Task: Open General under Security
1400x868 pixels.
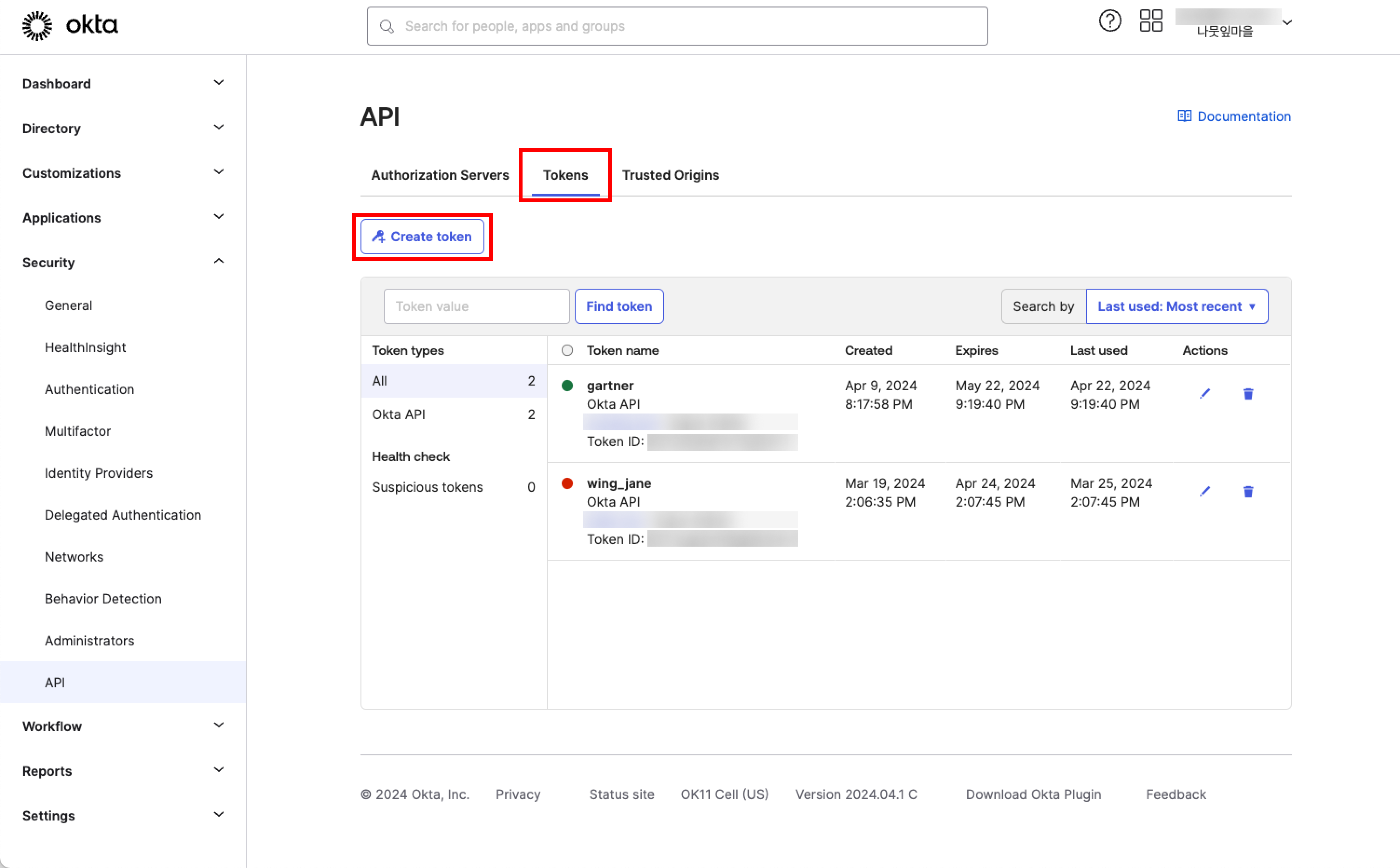Action: [x=68, y=305]
